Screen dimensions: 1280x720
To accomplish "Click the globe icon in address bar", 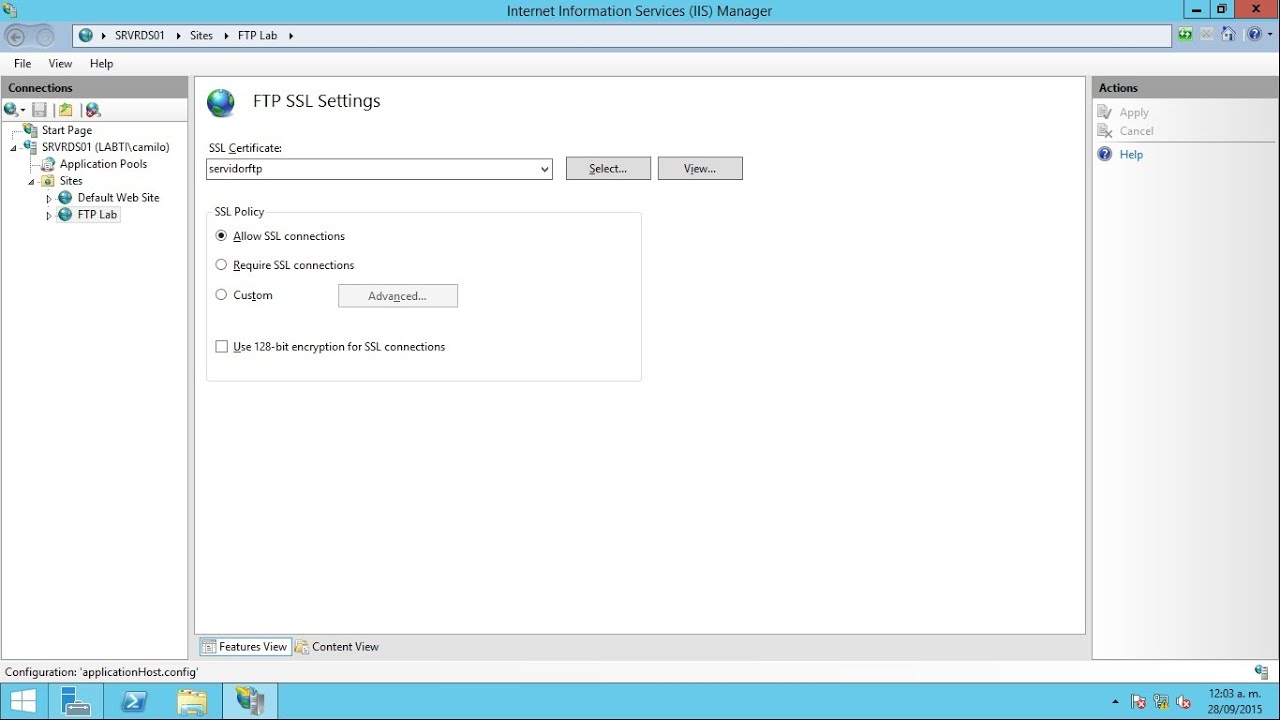I will point(86,35).
